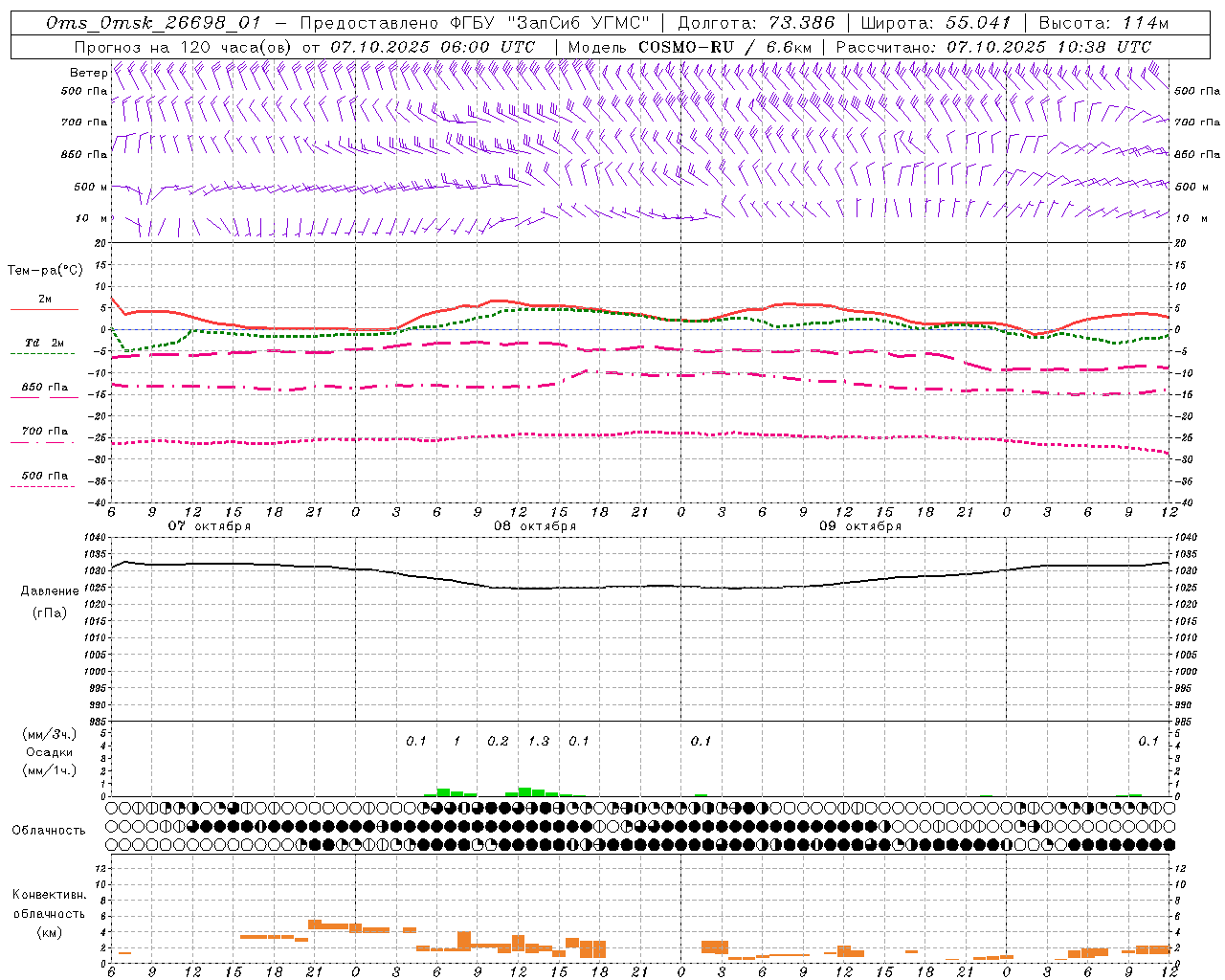1225x980 pixels.
Task: Click the Ветер label of the wind panel
Action: 88,73
